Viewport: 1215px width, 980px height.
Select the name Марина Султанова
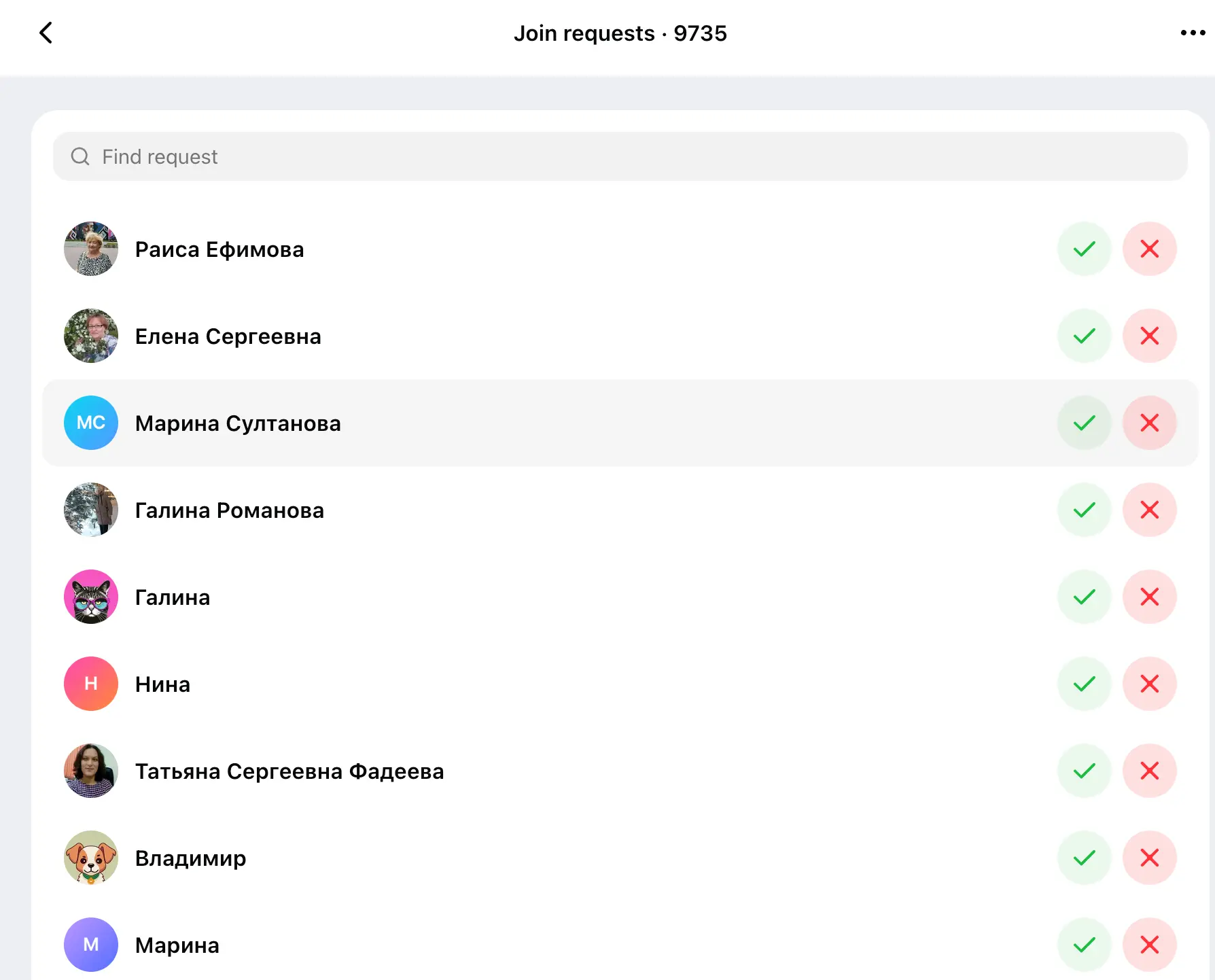click(x=238, y=423)
